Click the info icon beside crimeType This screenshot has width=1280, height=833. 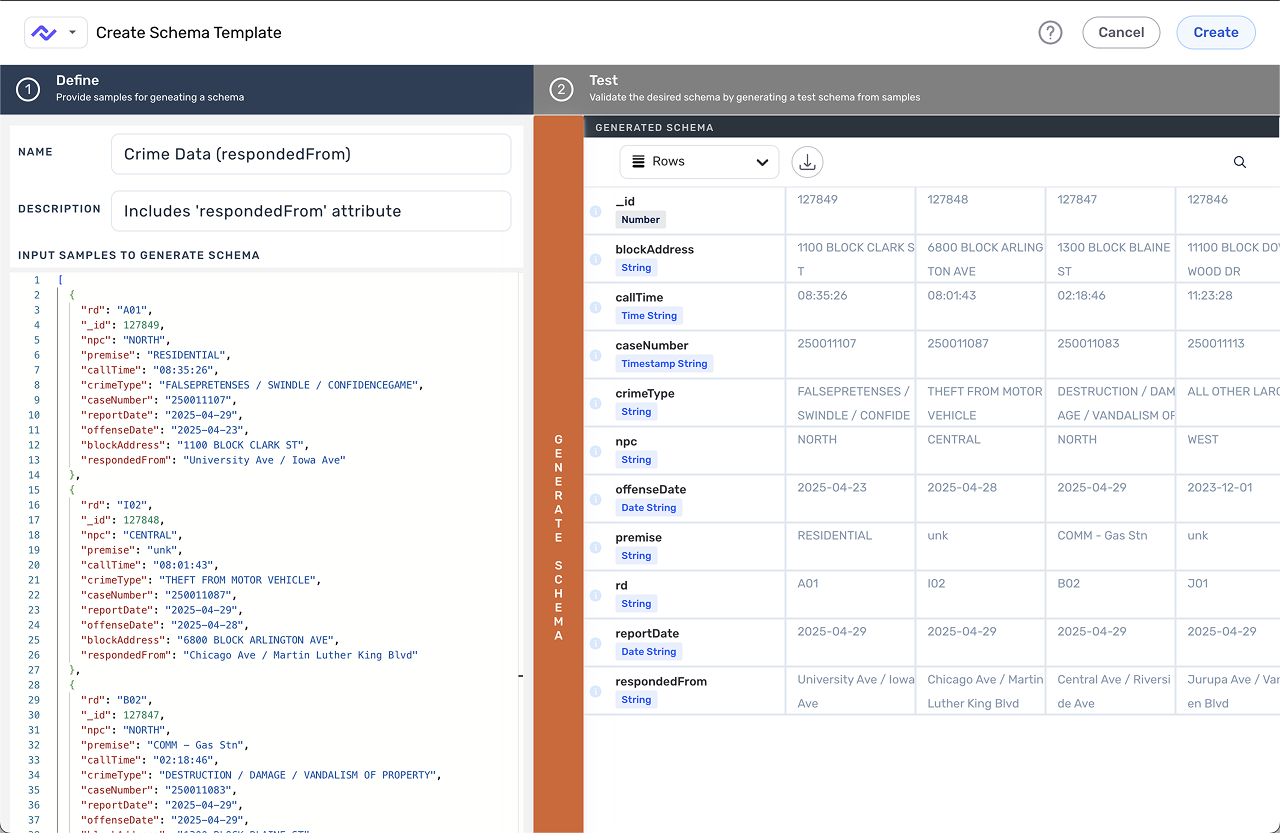(595, 402)
